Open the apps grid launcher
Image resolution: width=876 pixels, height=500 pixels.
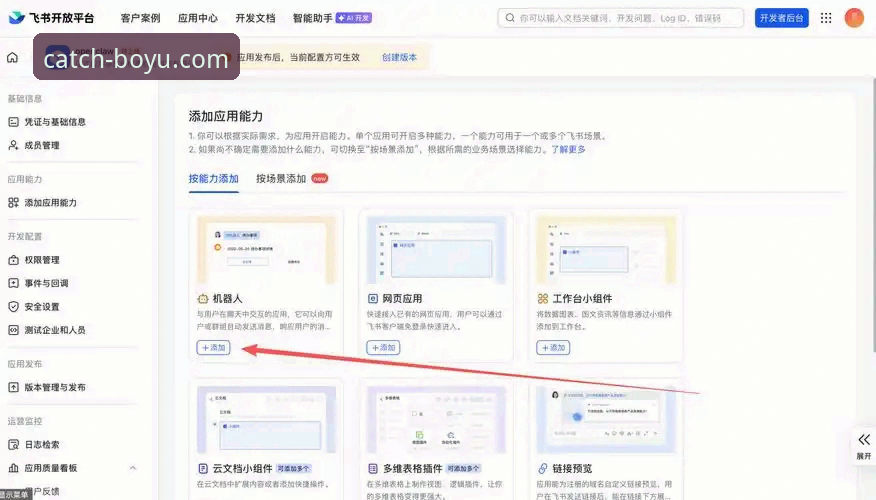coord(826,18)
